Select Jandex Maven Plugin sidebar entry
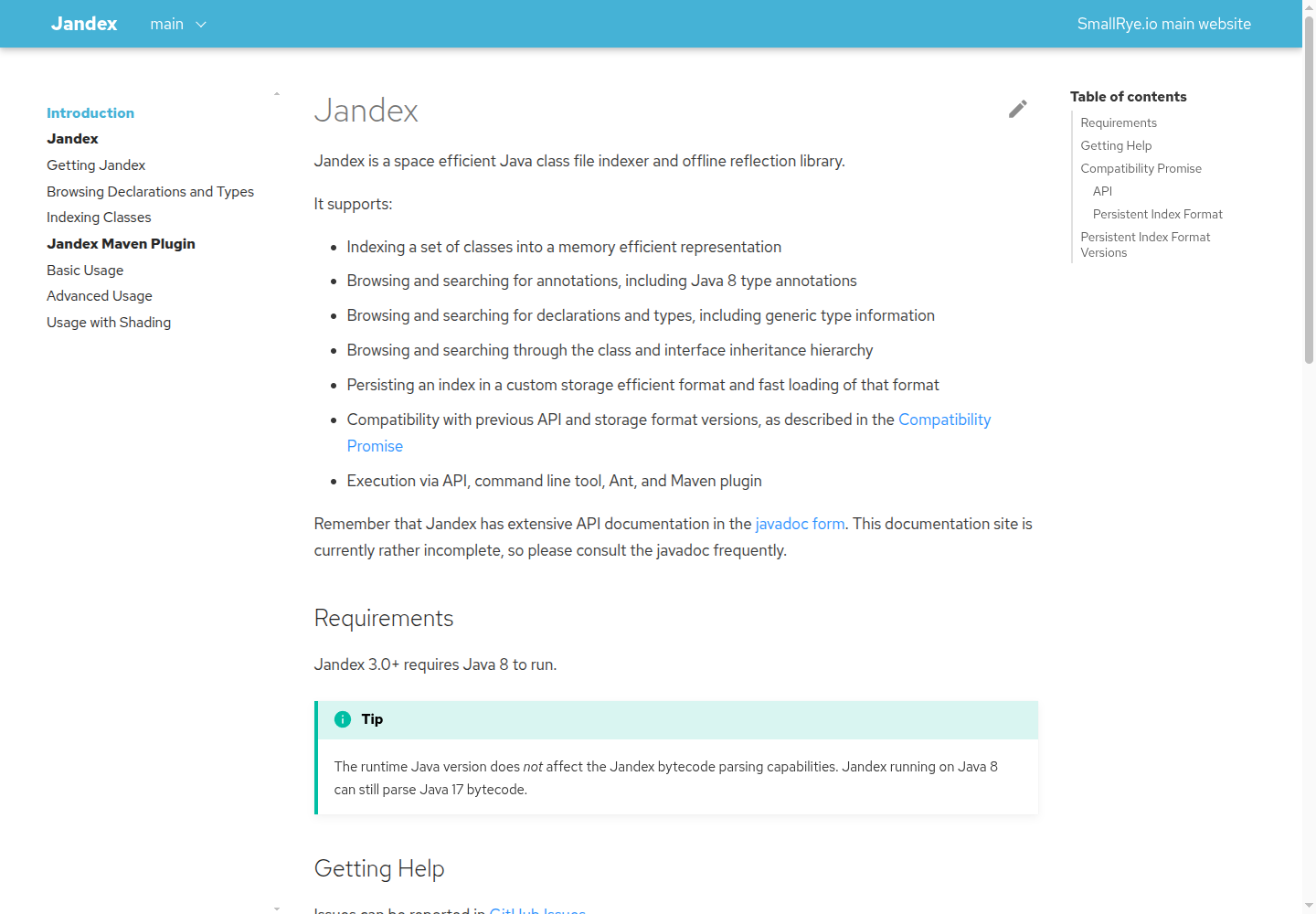The height and width of the screenshot is (914, 1316). coord(121,244)
